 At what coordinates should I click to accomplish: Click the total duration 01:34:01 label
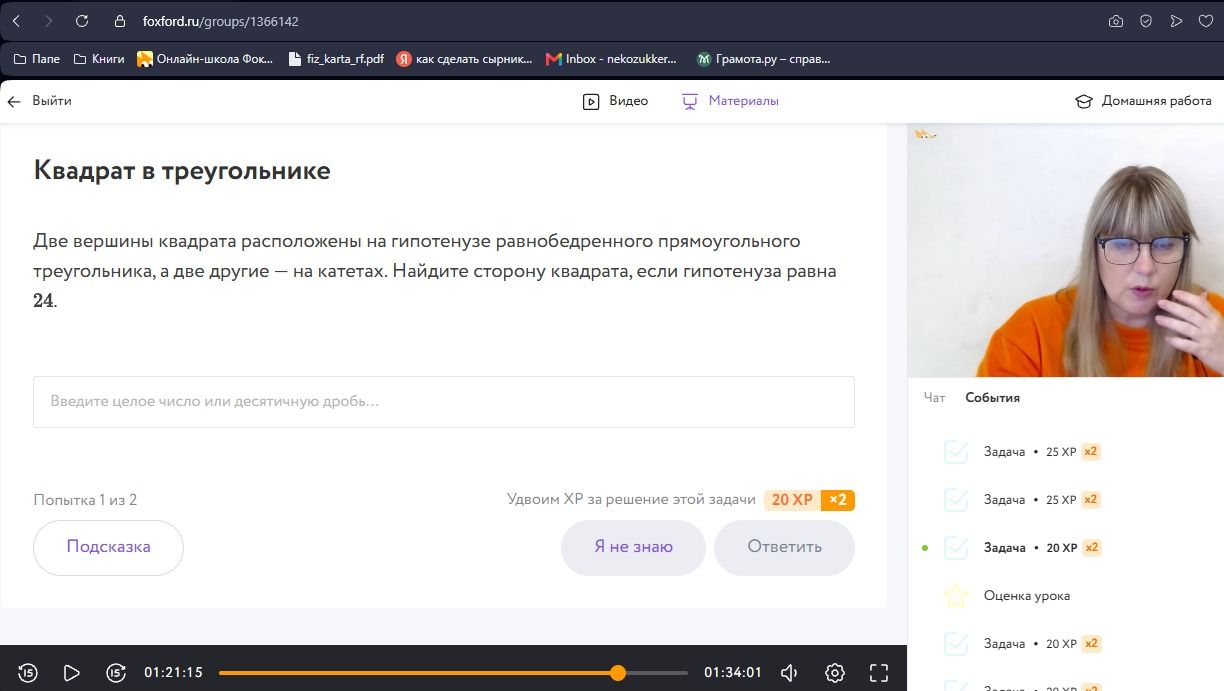click(x=733, y=673)
